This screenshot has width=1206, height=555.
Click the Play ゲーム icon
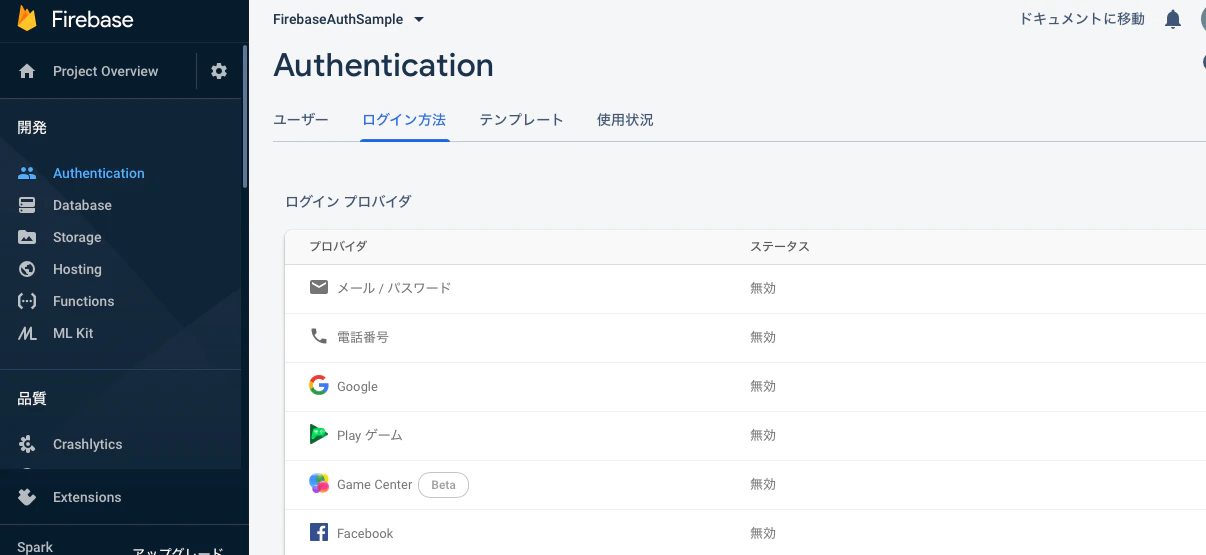(319, 434)
